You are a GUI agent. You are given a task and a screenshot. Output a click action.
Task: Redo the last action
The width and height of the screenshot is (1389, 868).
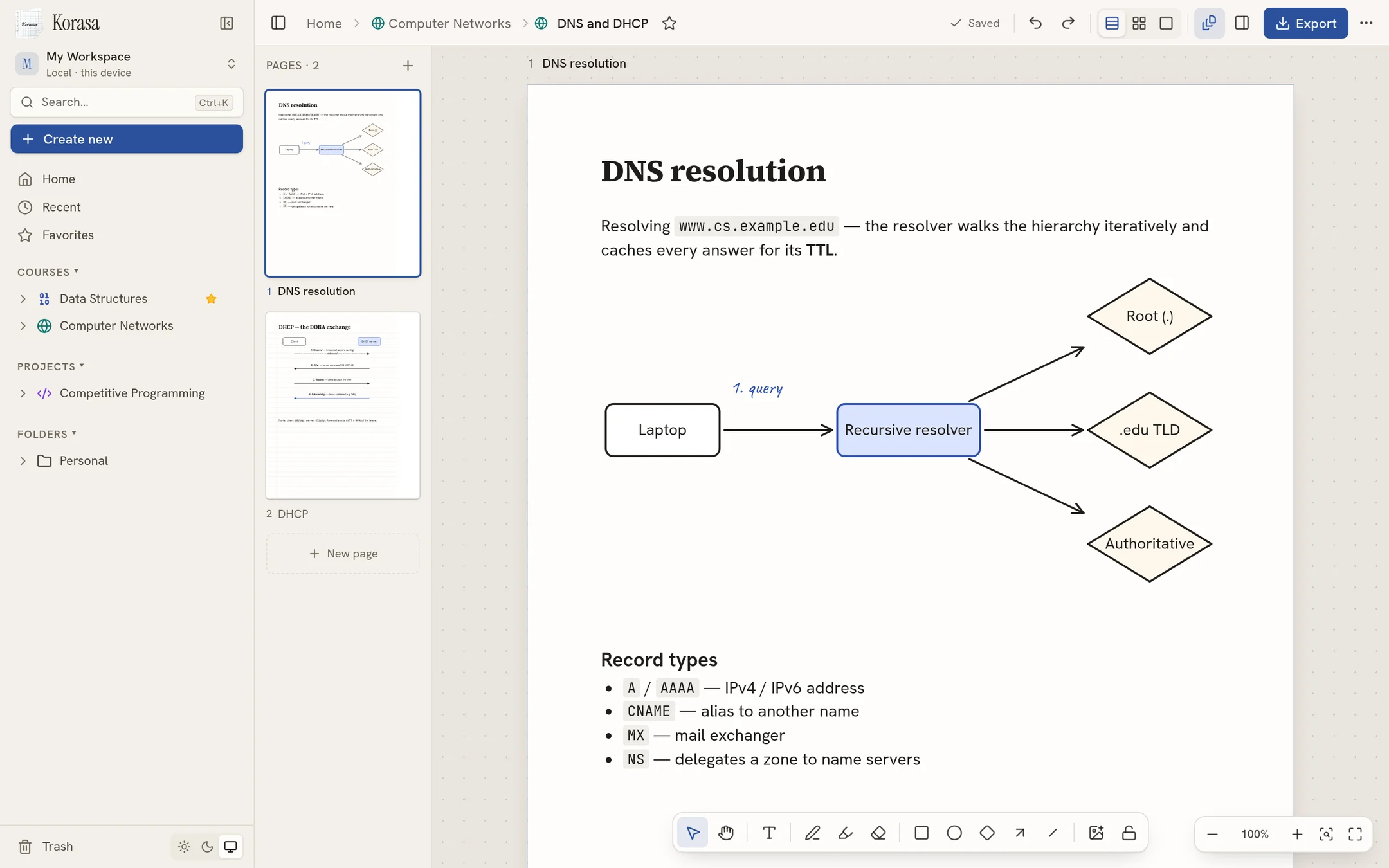coord(1068,23)
